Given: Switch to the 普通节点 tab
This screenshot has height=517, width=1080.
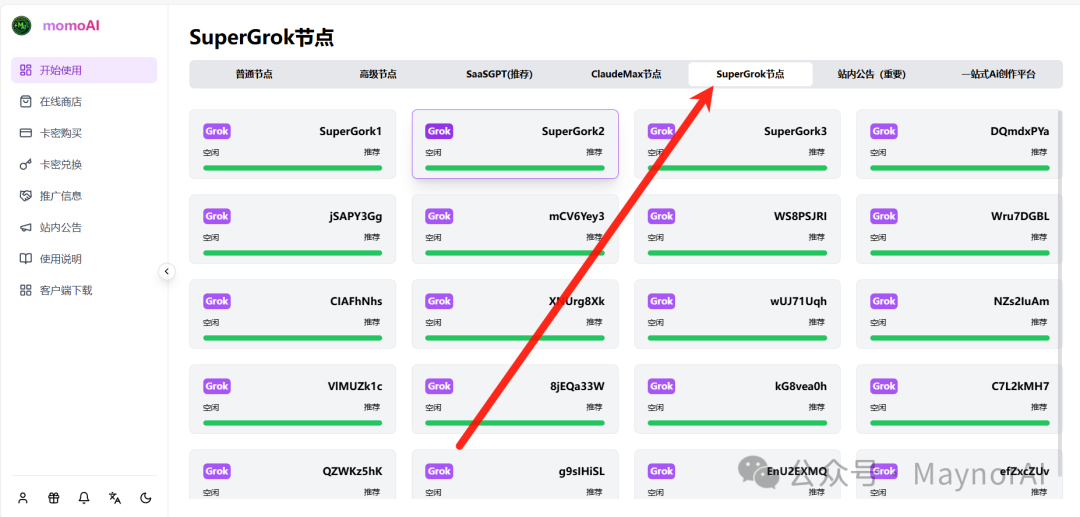Looking at the screenshot, I should [x=253, y=74].
